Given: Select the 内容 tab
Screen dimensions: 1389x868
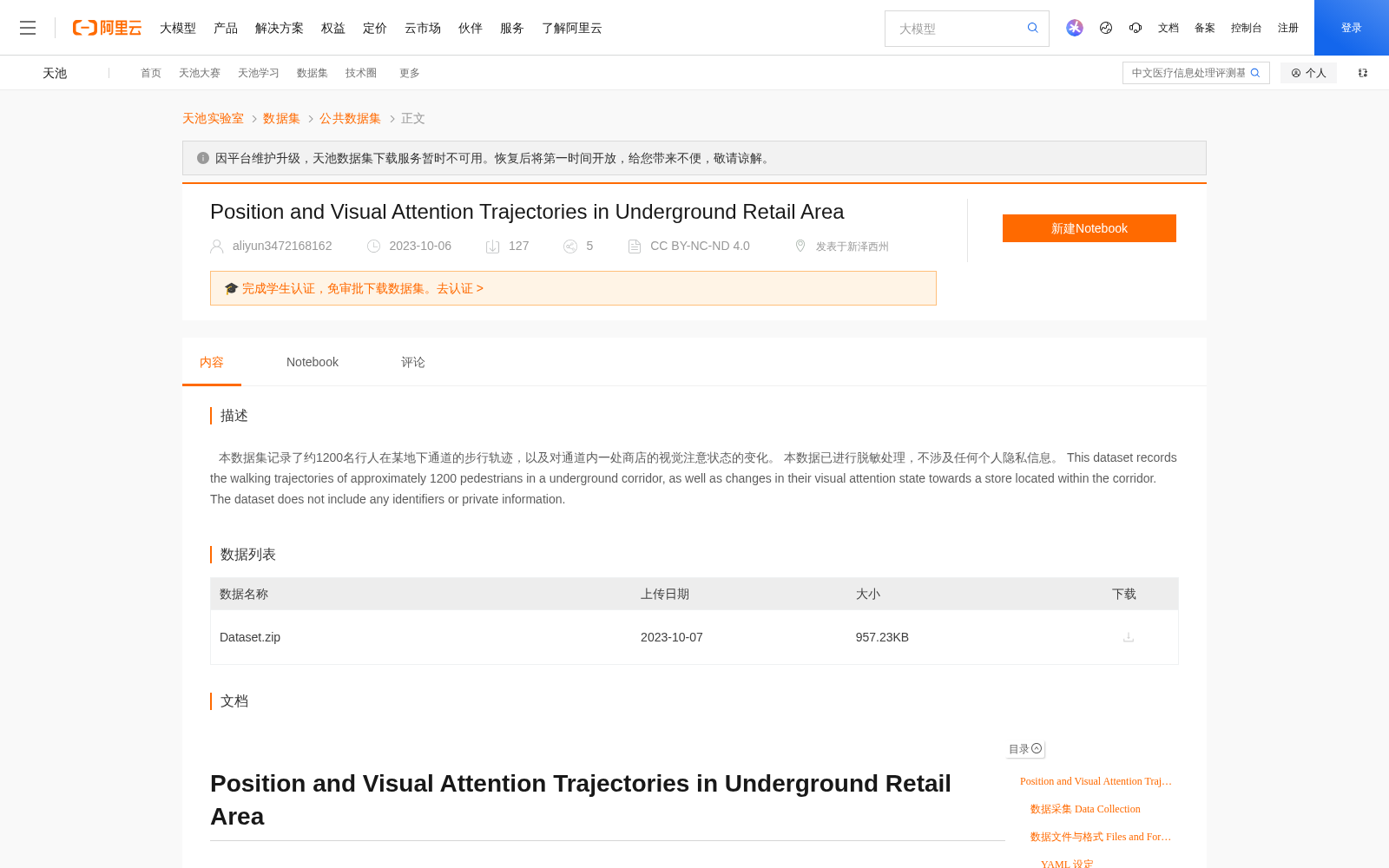Looking at the screenshot, I should pyautogui.click(x=212, y=362).
